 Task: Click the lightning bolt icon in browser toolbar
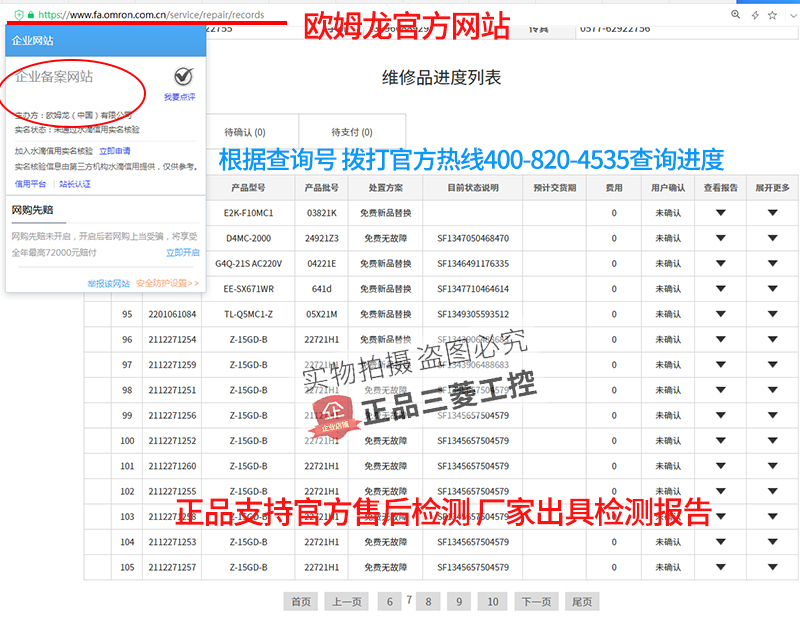pyautogui.click(x=755, y=15)
